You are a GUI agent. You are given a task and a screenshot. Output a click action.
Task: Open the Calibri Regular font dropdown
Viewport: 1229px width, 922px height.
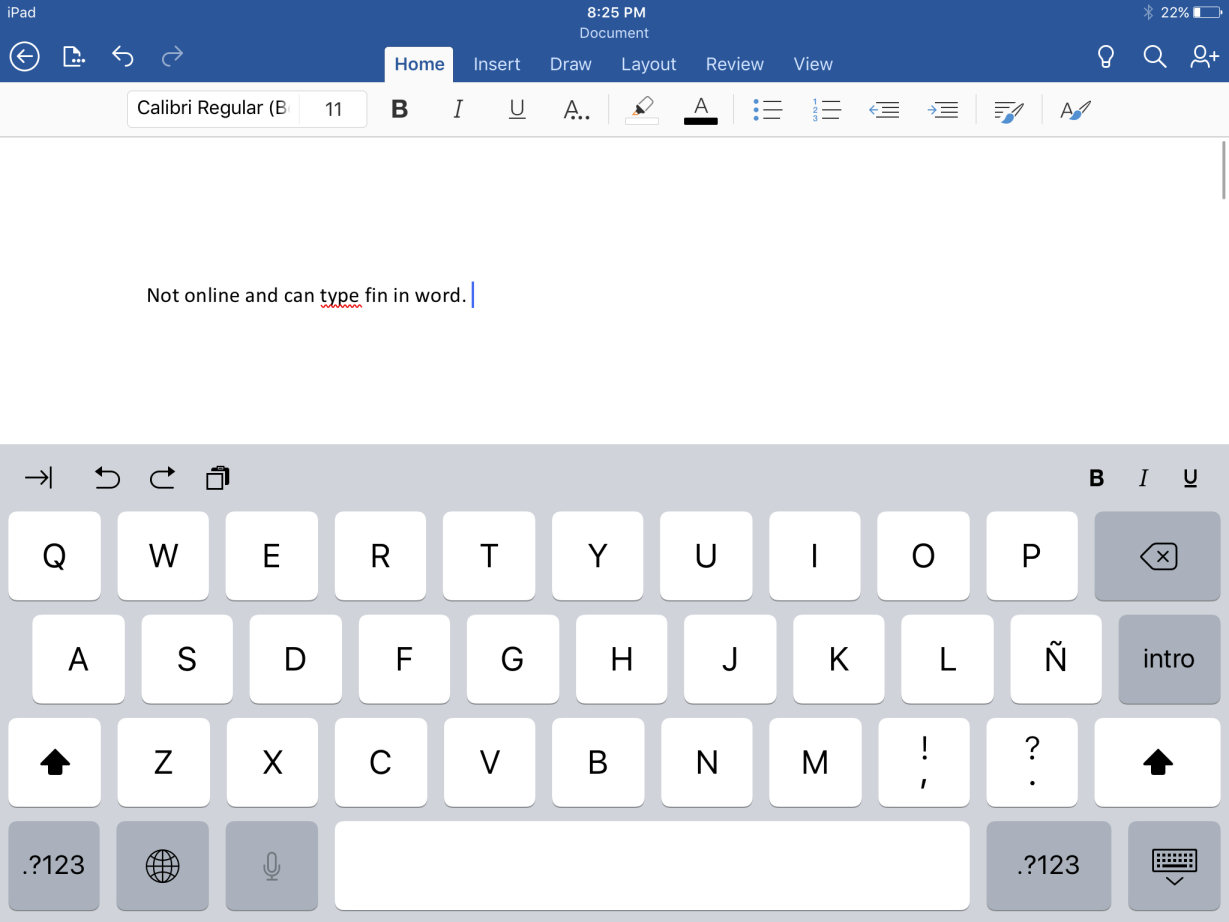point(214,109)
